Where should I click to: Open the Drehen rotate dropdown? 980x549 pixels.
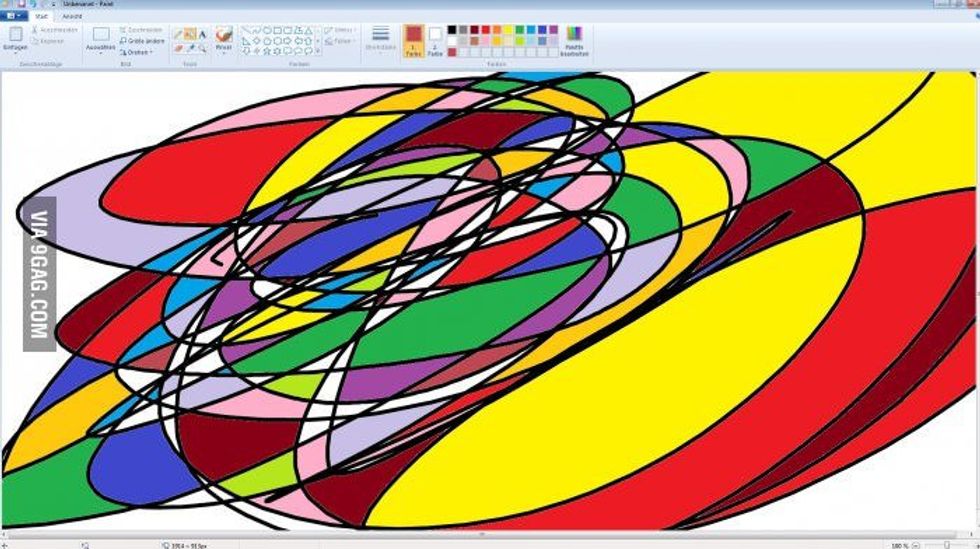(137, 52)
